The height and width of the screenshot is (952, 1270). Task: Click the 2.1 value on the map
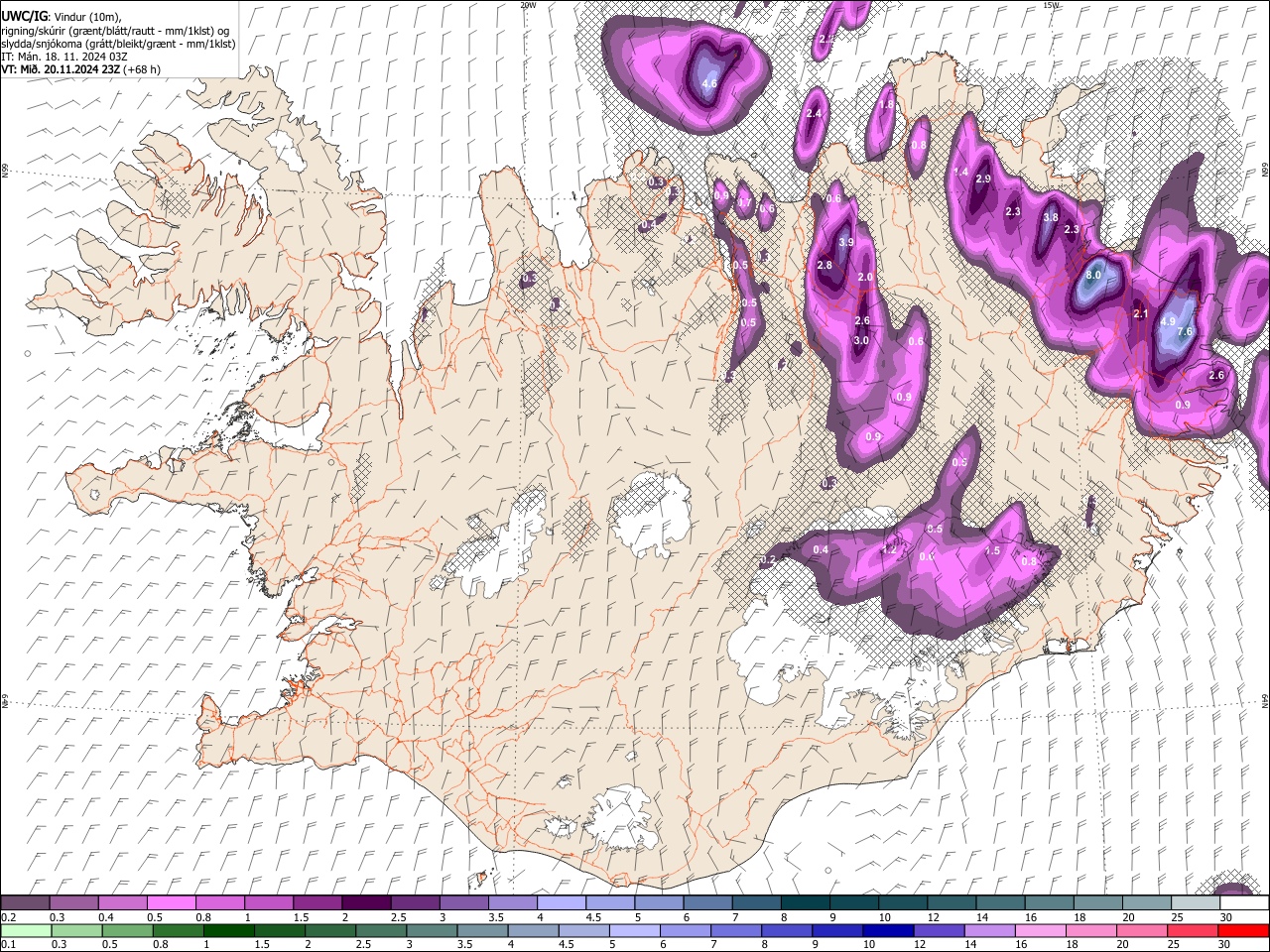pyautogui.click(x=1140, y=314)
